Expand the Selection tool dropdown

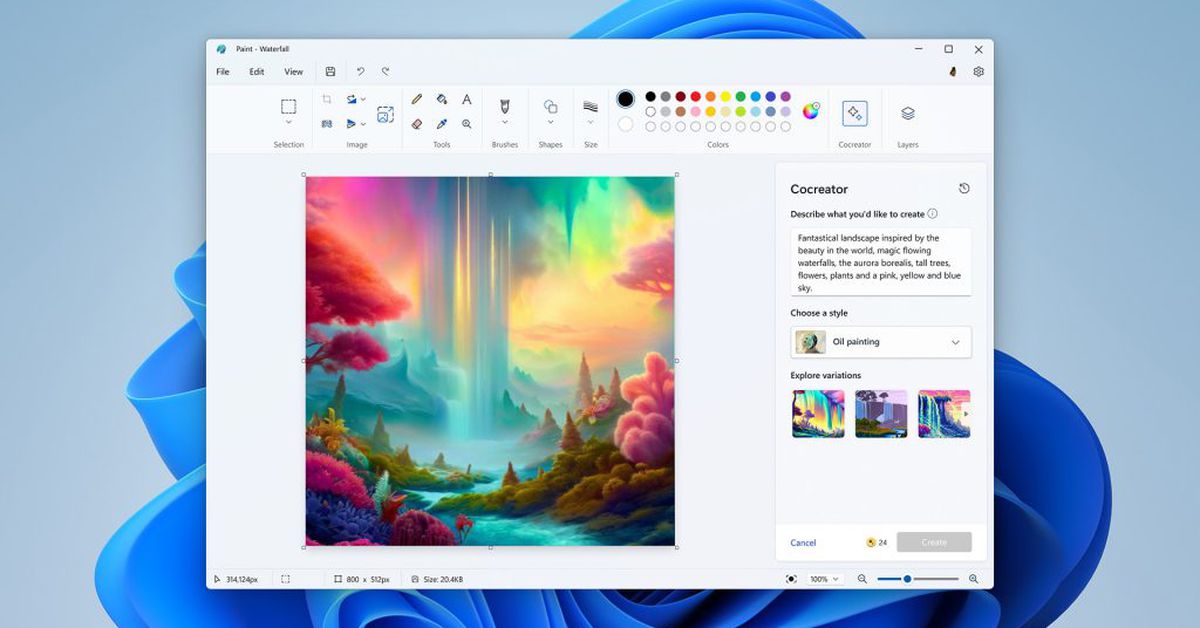(x=288, y=123)
